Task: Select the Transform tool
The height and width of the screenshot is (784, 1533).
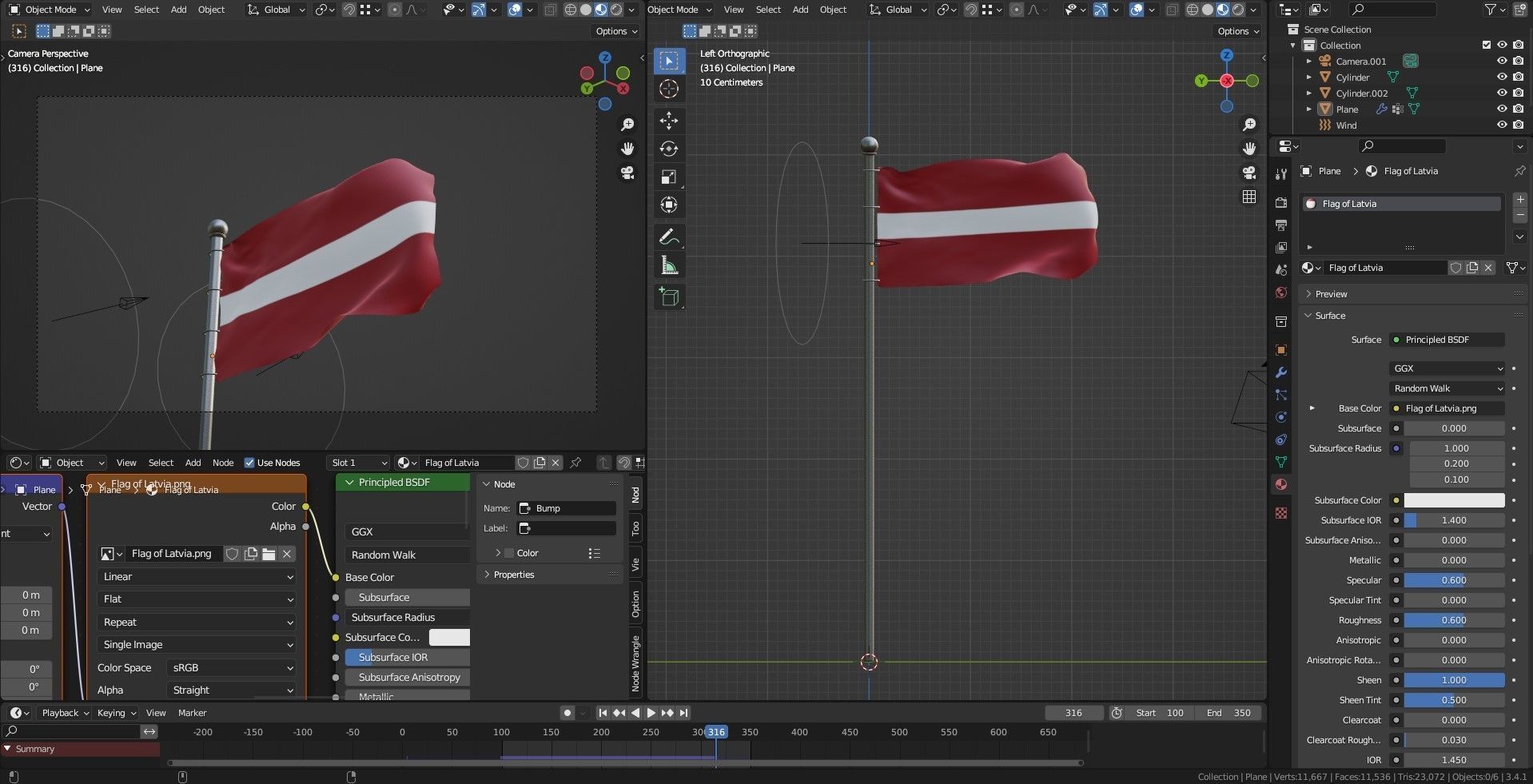Action: [669, 205]
